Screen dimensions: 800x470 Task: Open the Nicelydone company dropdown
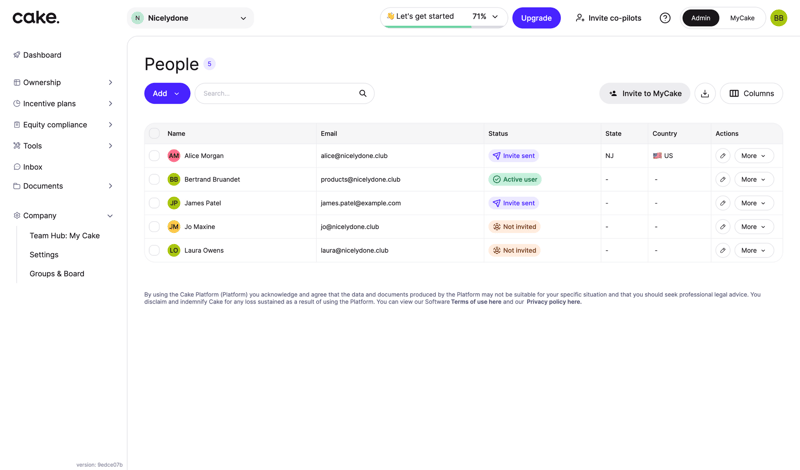(191, 18)
